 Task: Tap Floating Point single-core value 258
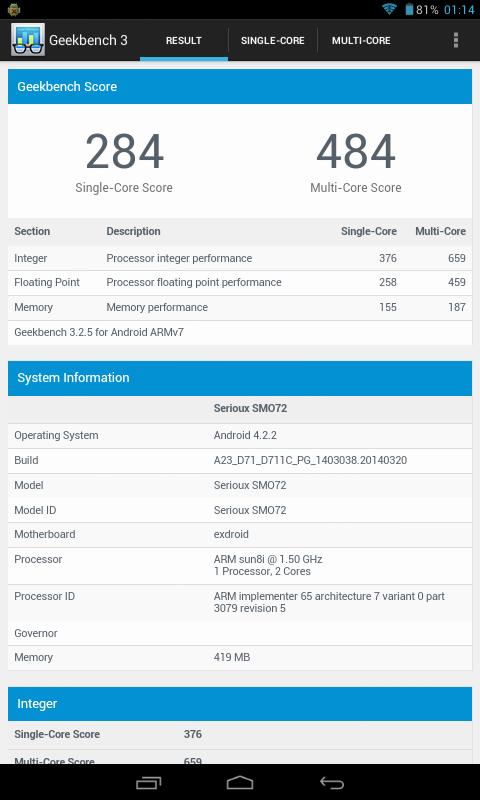coord(388,282)
